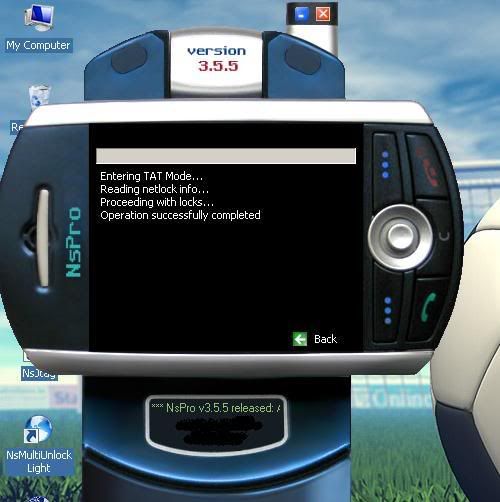
Task: Minimize the NsPro window
Action: point(302,14)
